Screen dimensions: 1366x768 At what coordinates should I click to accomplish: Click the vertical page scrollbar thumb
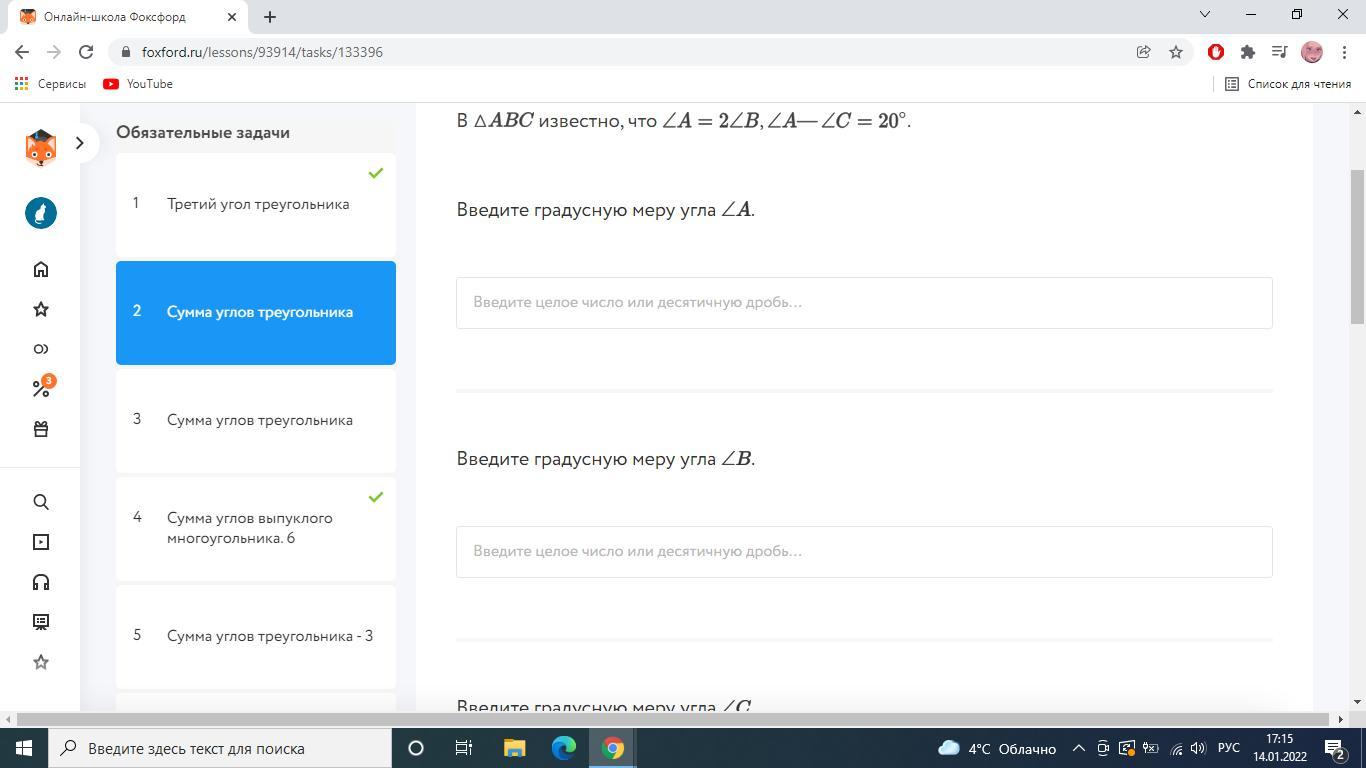(1357, 246)
